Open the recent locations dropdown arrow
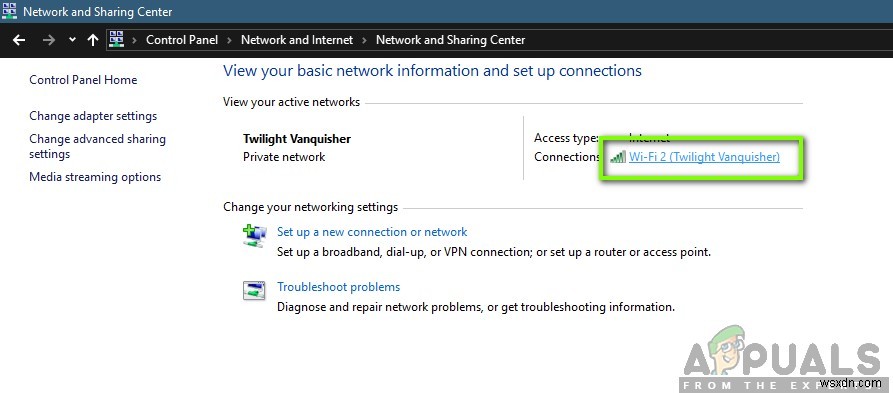The image size is (893, 393). tap(72, 40)
